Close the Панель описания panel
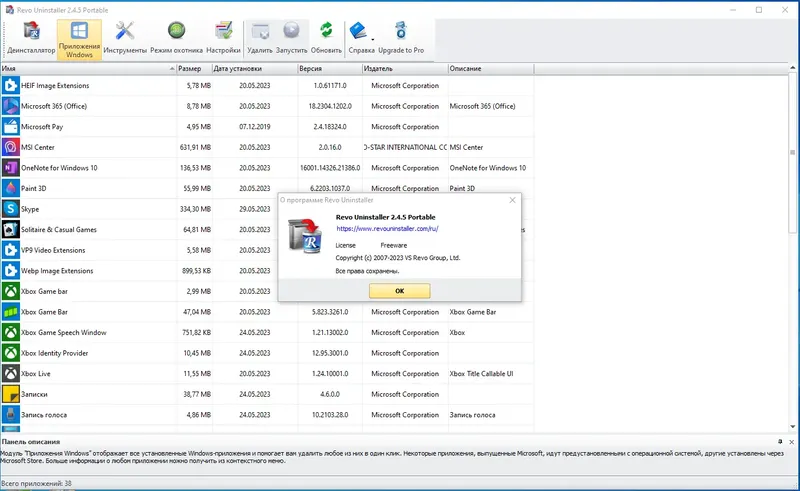The image size is (800, 491). tap(791, 442)
